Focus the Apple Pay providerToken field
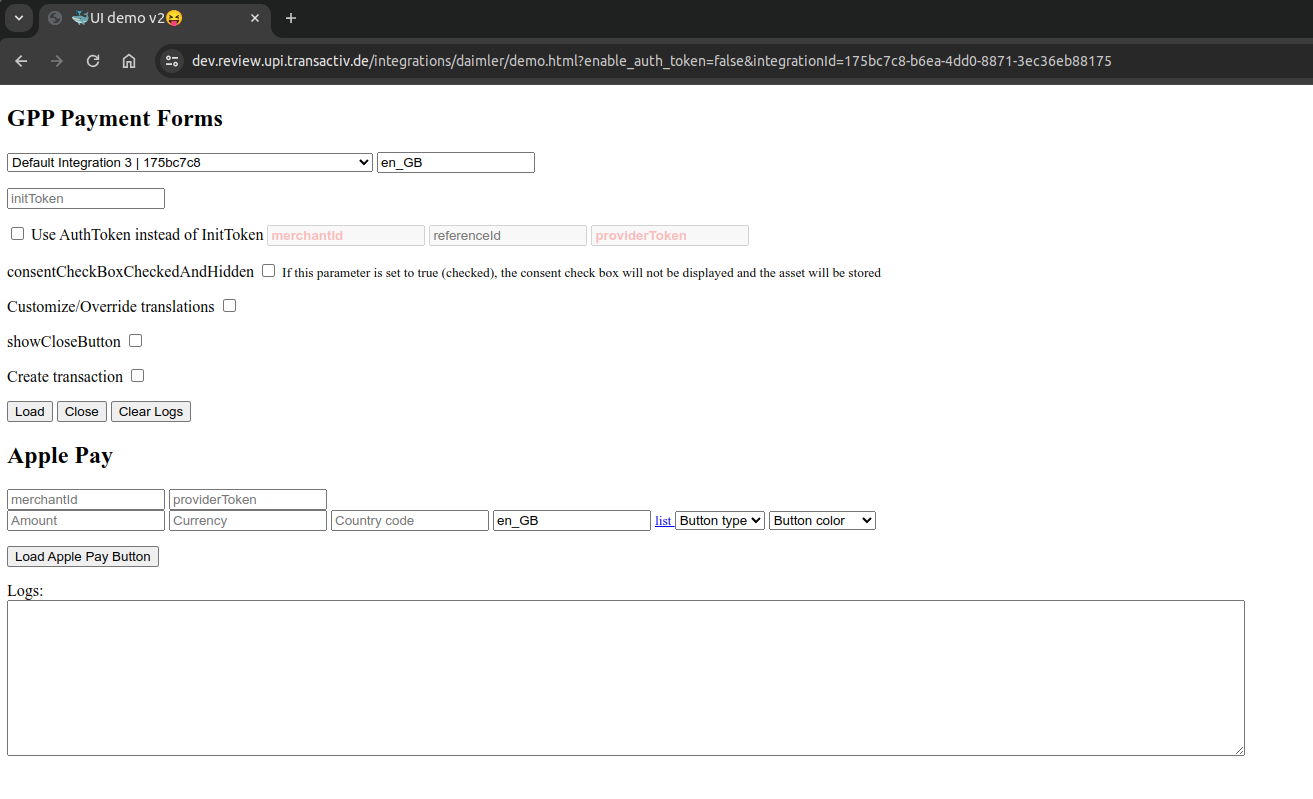The width and height of the screenshot is (1313, 799). coord(248,500)
